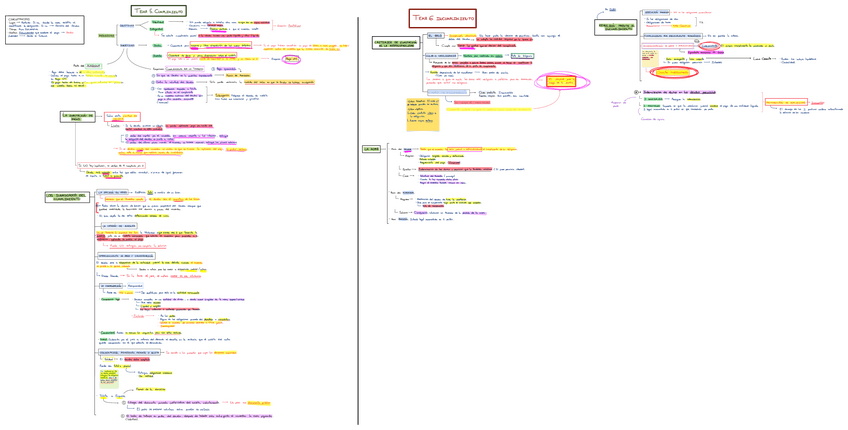Select the green 'Requisitos' node

coord(106,35)
